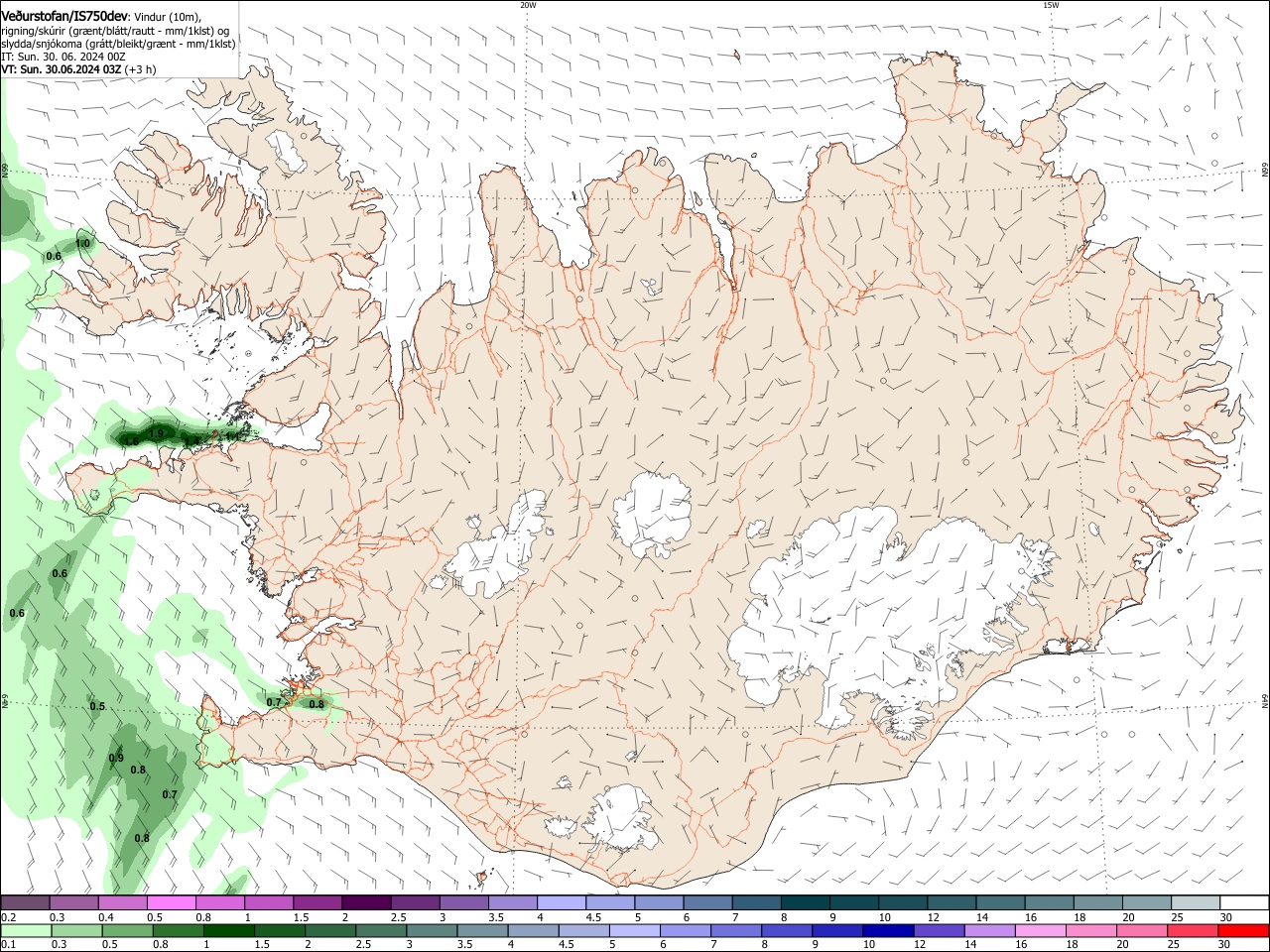This screenshot has height=952, width=1270.
Task: Pick the top-row grey swatch above label 25
Action: point(1194,902)
